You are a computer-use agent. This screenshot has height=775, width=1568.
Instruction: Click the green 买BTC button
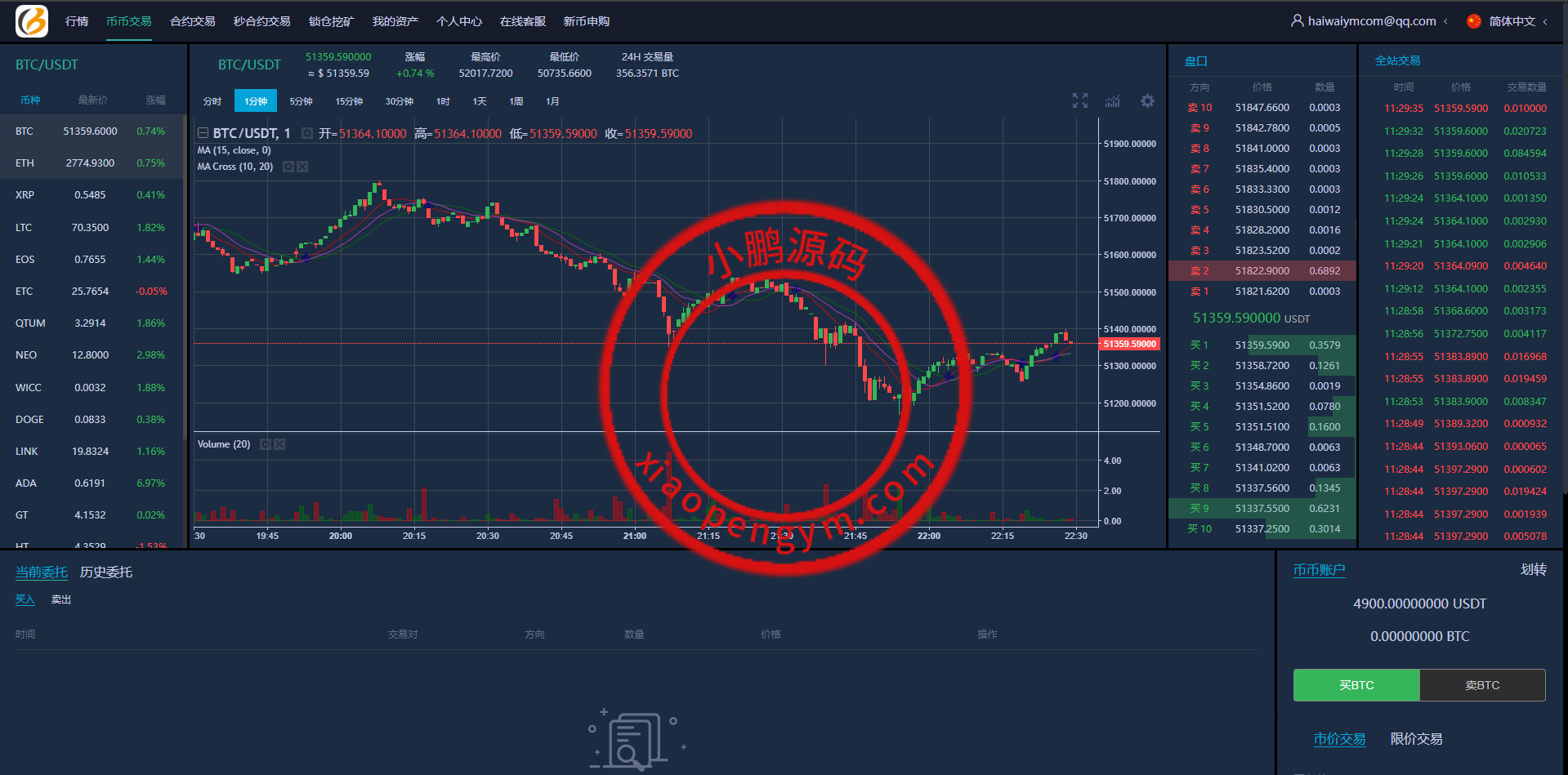click(x=1356, y=685)
